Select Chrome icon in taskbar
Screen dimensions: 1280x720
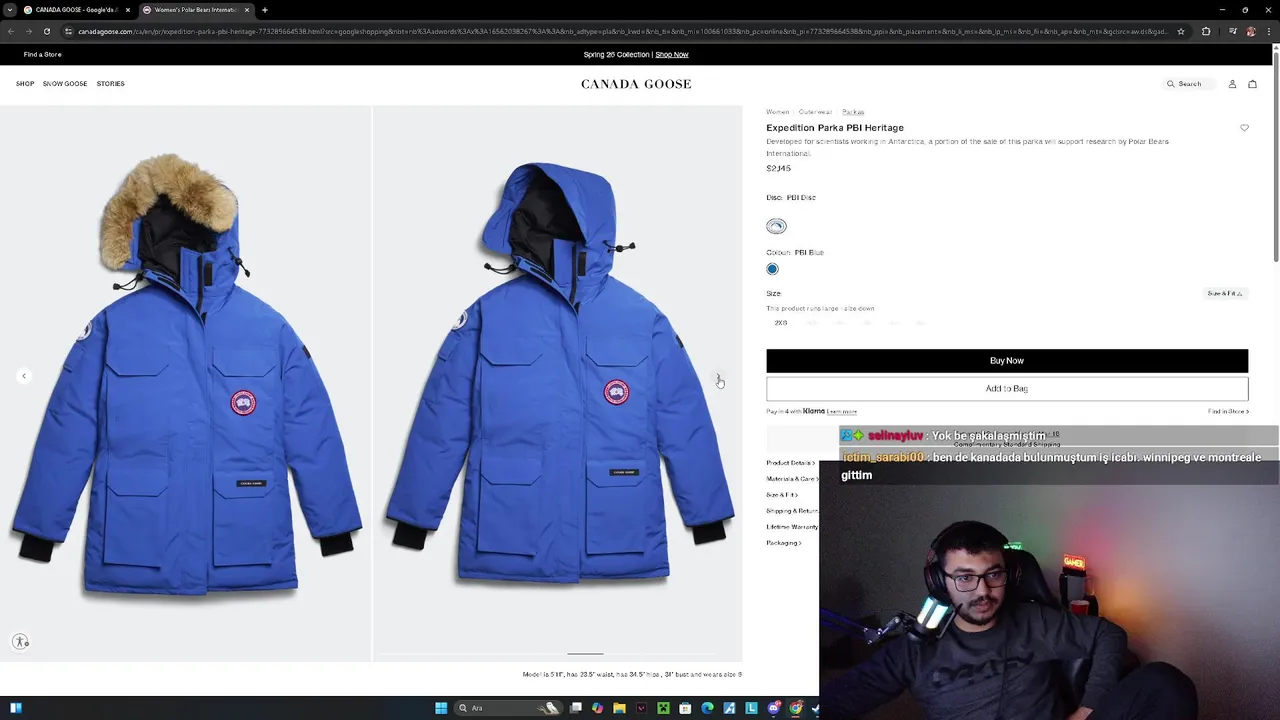pyautogui.click(x=796, y=708)
